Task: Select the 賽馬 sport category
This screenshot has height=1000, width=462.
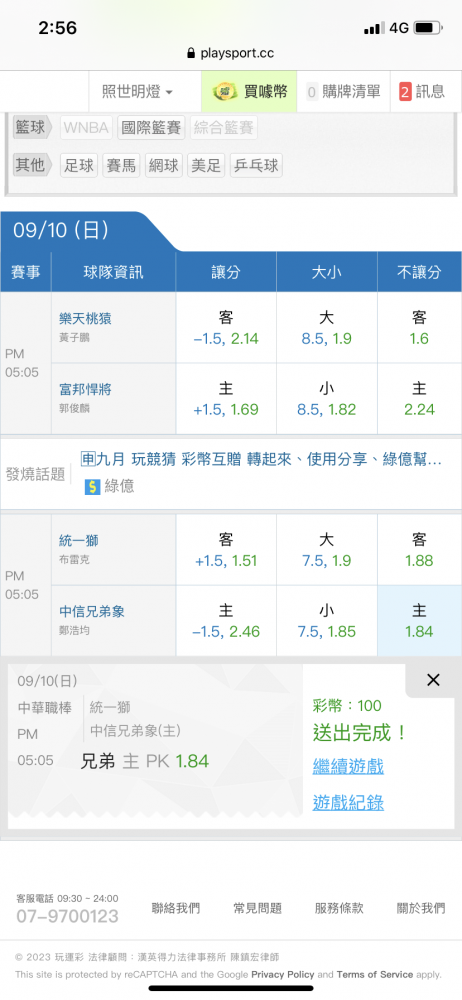Action: pyautogui.click(x=121, y=166)
